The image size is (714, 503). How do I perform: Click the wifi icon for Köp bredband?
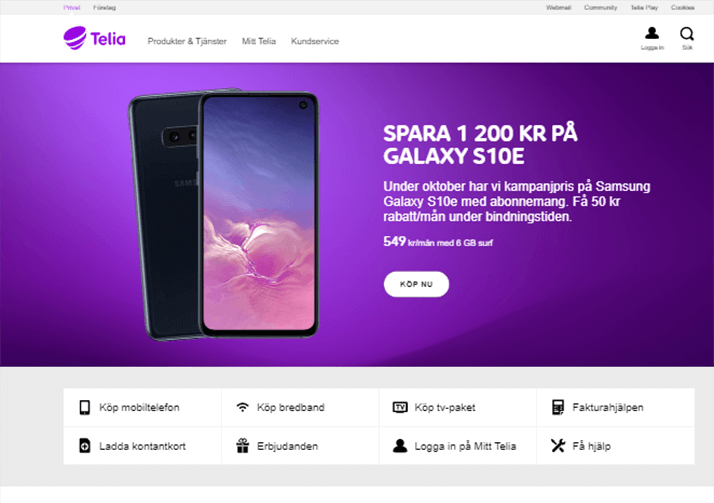pos(243,407)
